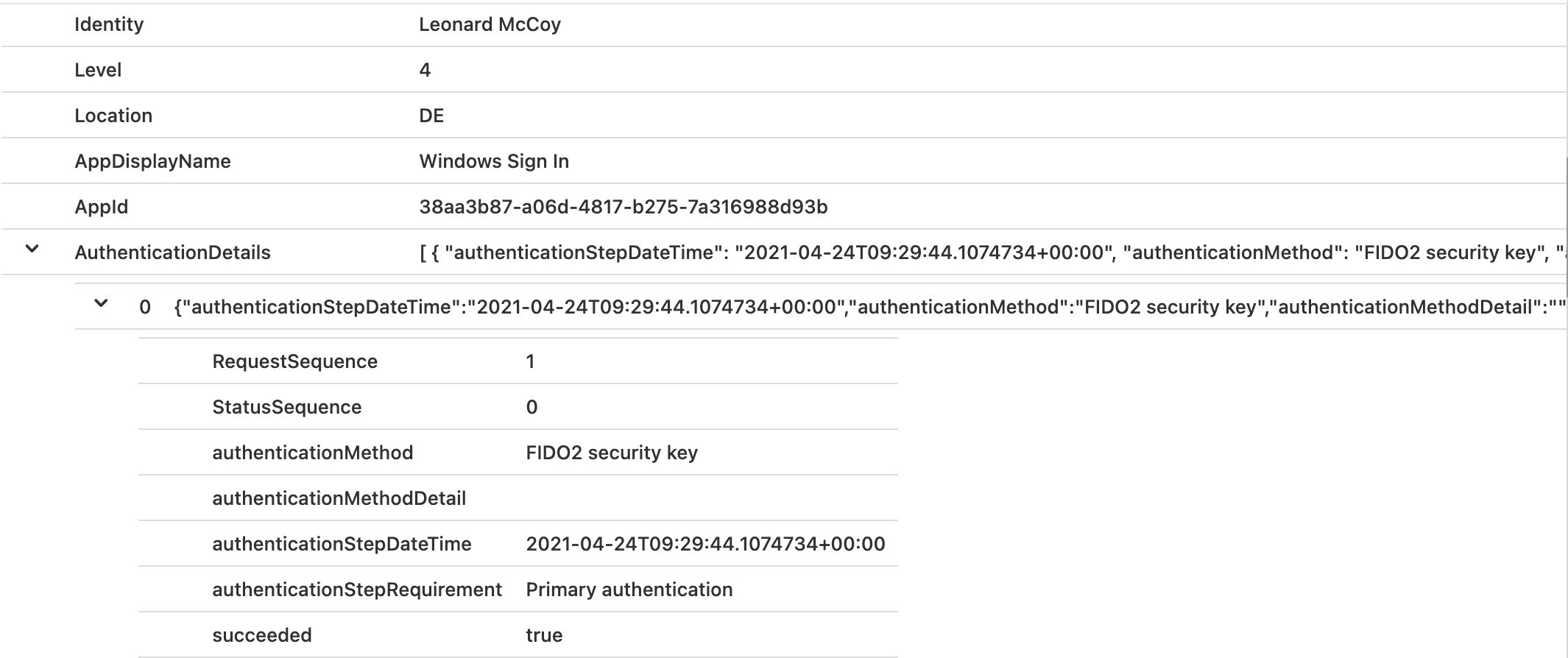Screen dimensions: 1568x658
Task: Click the StatusSequence value 0
Action: pos(532,407)
